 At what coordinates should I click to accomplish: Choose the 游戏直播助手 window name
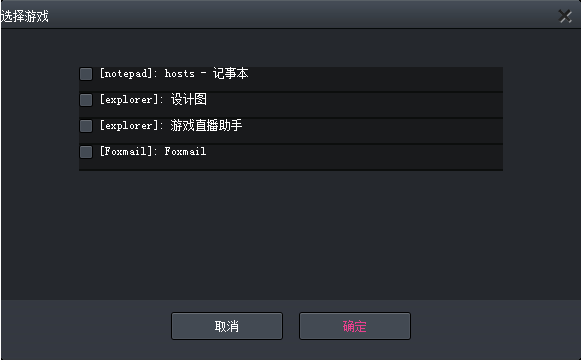coord(206,126)
